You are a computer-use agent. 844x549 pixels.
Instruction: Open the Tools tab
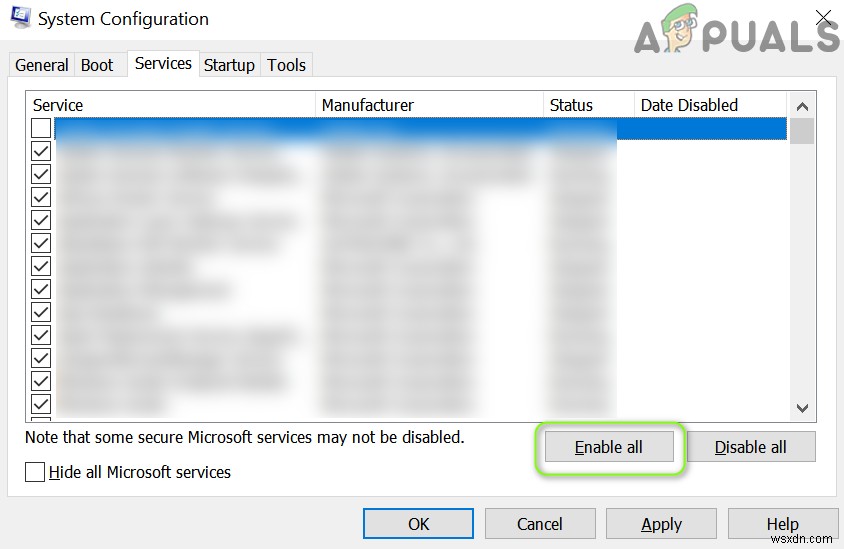coord(286,65)
